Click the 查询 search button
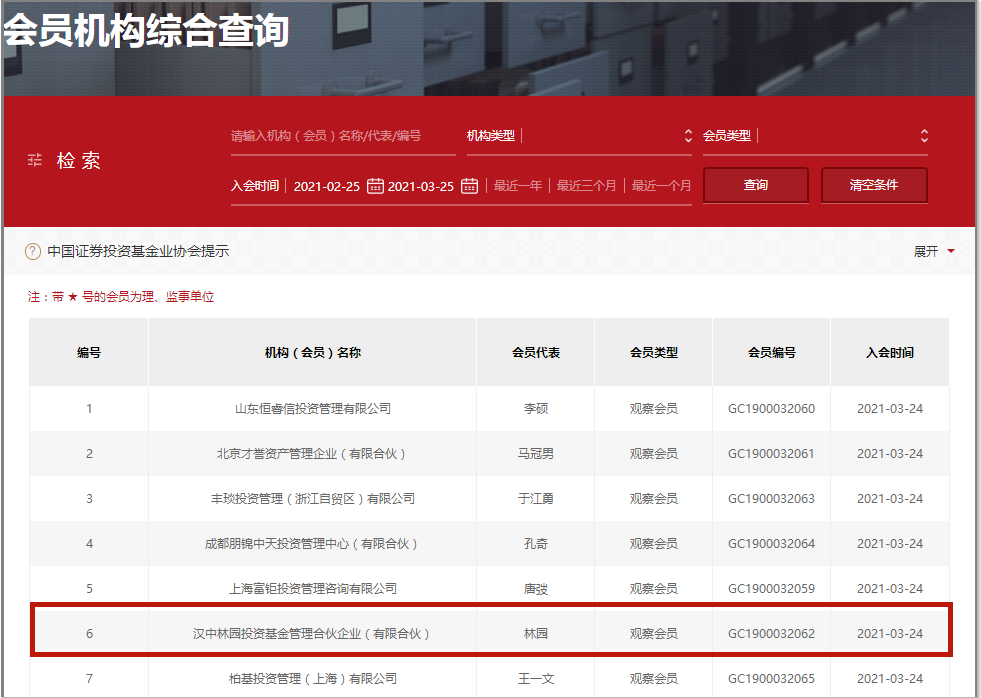 coord(755,185)
